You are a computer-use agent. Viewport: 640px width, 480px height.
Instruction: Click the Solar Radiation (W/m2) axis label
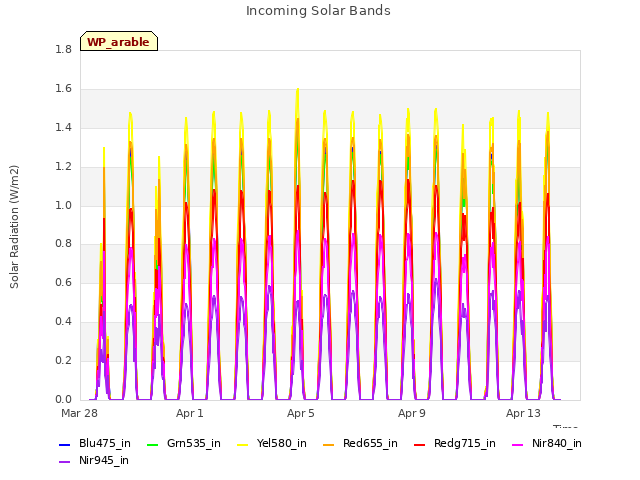(x=14, y=227)
